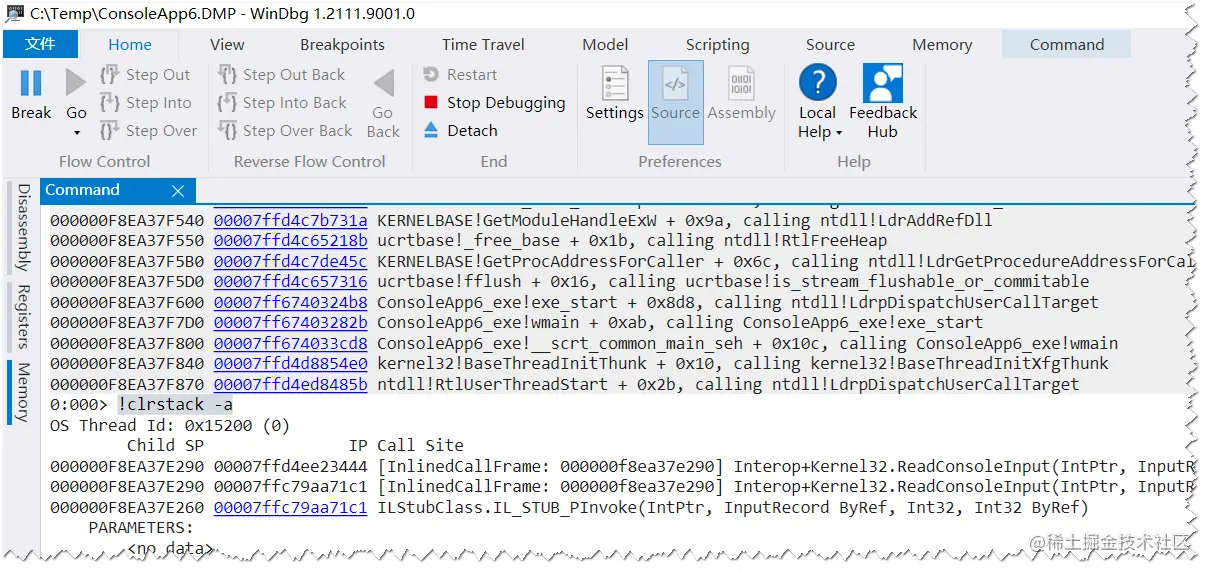Click Stop Debugging
This screenshot has height=570, width=1207.
coord(494,103)
